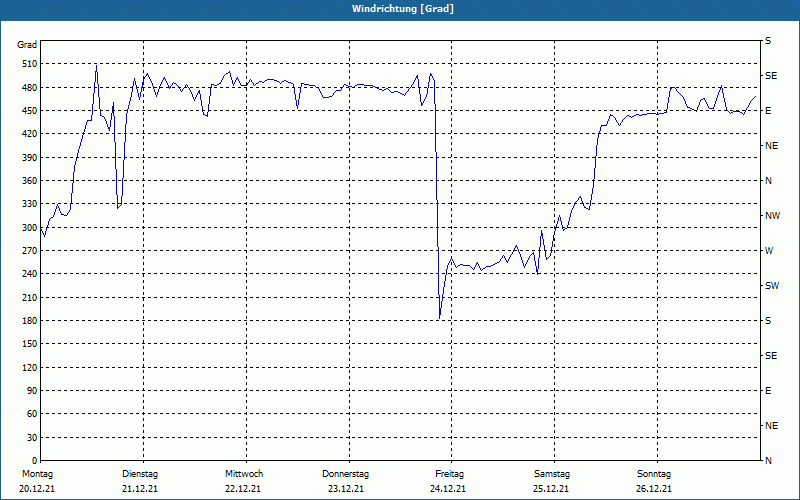Click the 210 value on the degree axis
Screen dimensions: 800x500
coord(30,297)
